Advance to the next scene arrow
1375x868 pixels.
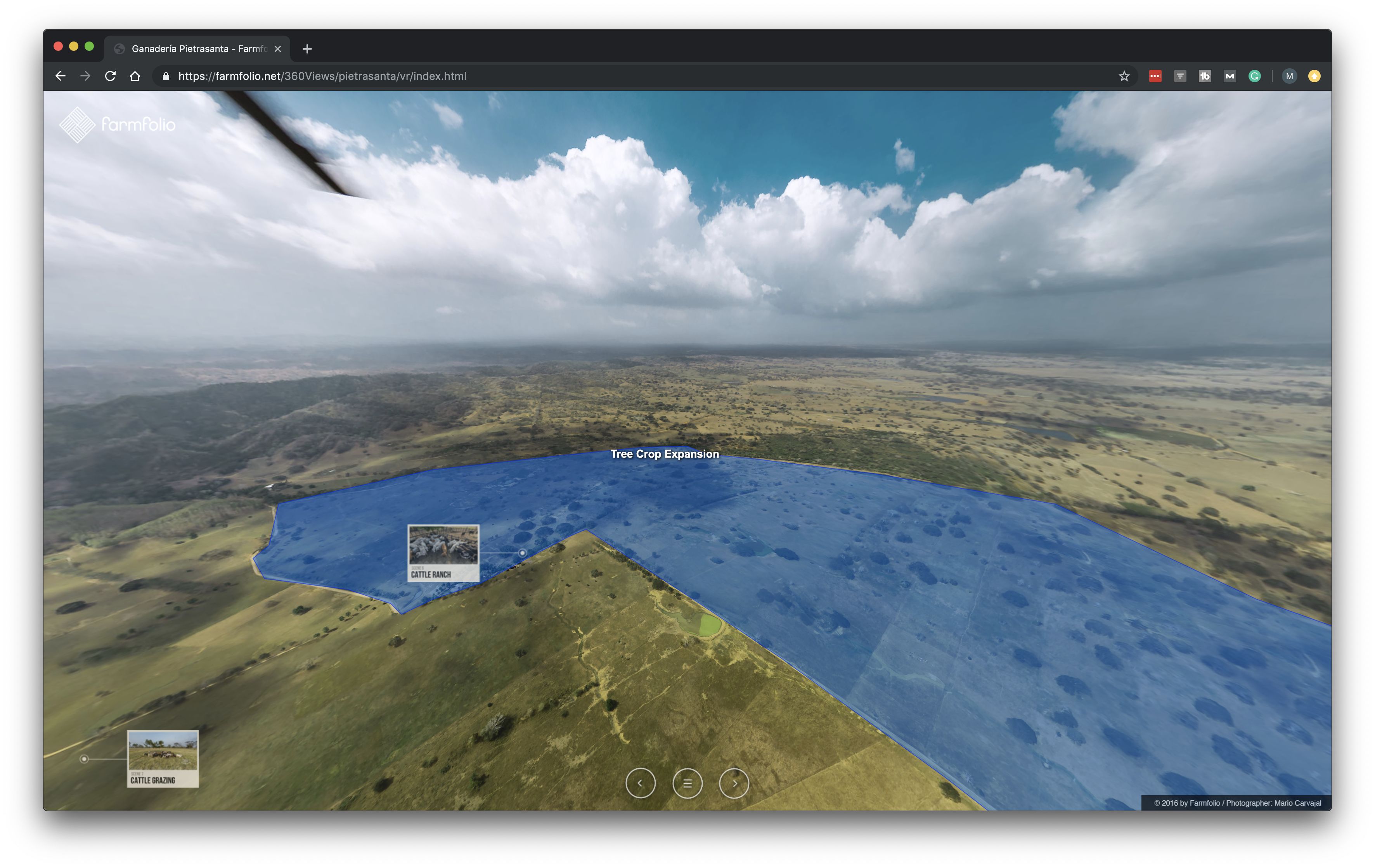[734, 783]
